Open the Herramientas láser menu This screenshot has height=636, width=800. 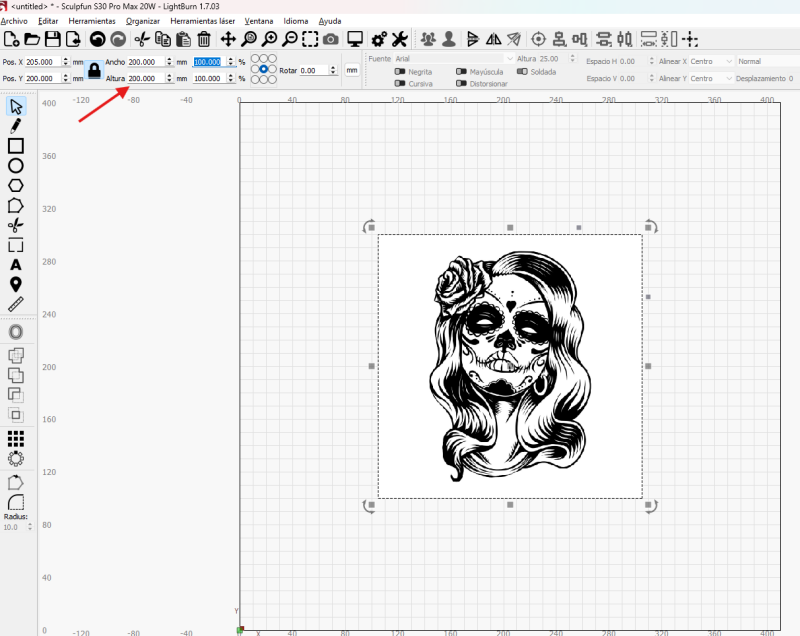pos(202,21)
